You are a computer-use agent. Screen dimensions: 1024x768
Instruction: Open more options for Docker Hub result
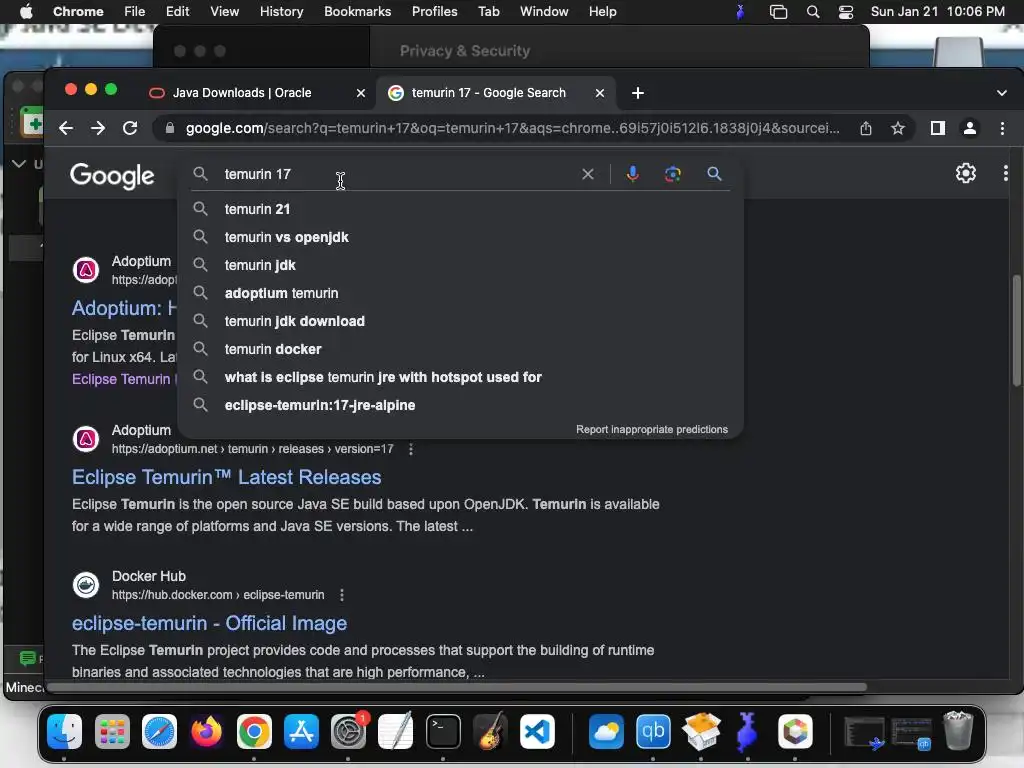click(x=342, y=595)
